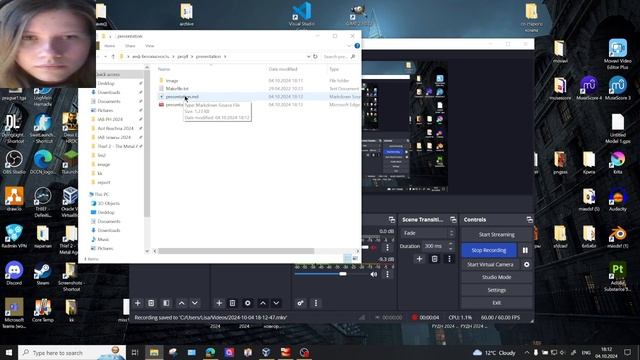Open Explorer help question mark icon
The image size is (640, 360).
(357, 46)
